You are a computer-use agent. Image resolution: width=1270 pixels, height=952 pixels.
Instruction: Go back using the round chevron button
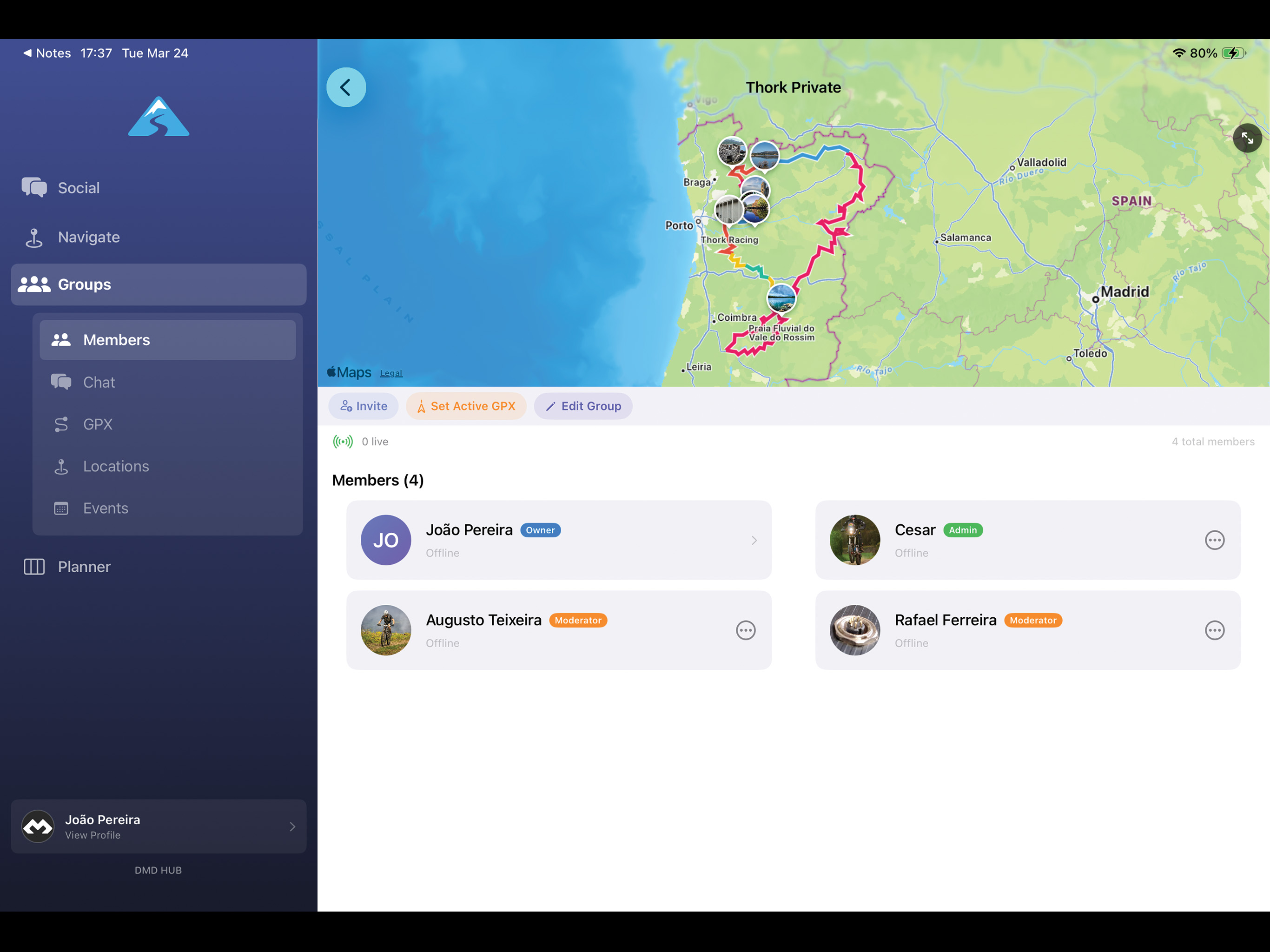click(346, 87)
